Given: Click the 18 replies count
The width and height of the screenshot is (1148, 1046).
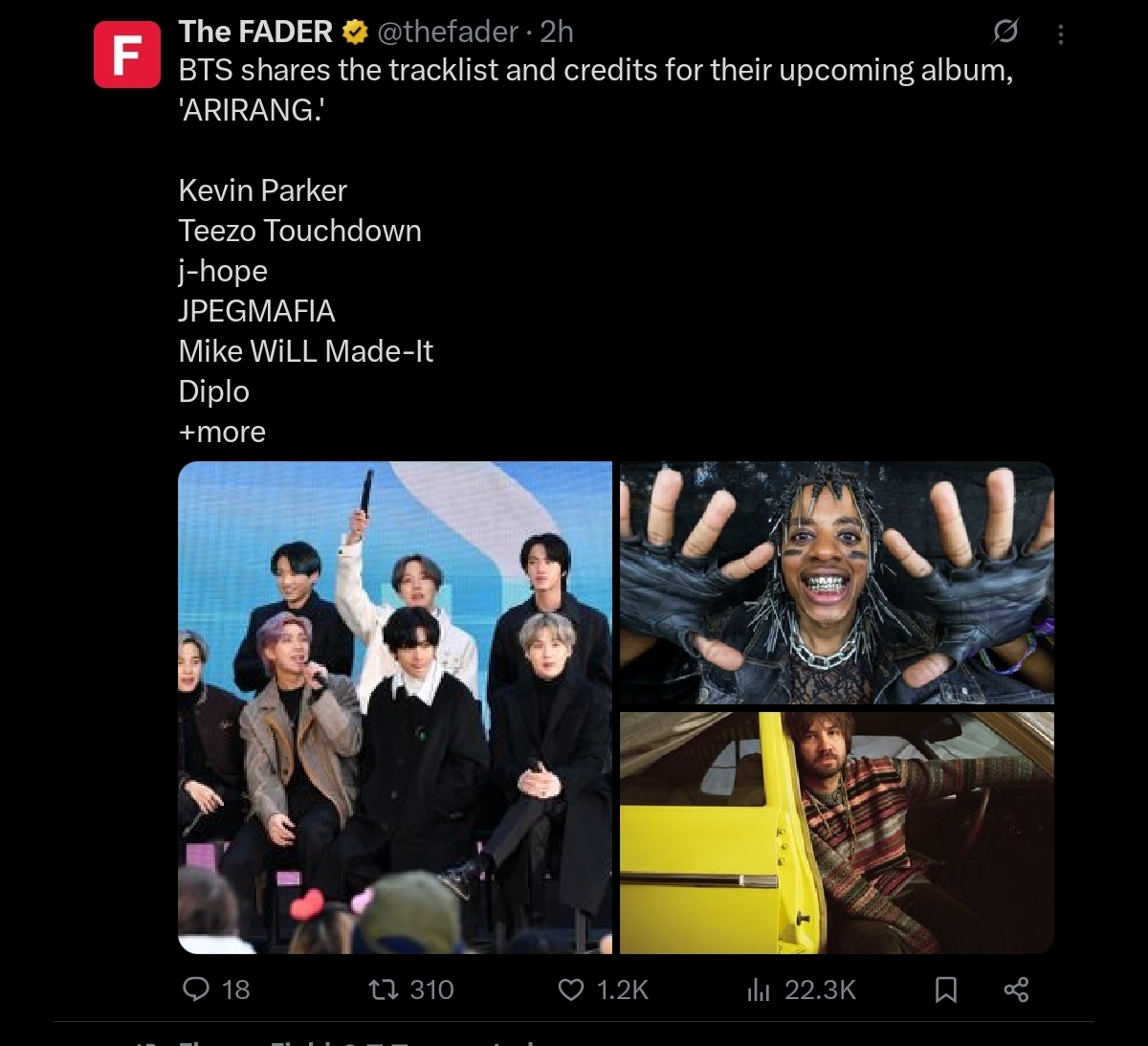Looking at the screenshot, I should [x=236, y=990].
